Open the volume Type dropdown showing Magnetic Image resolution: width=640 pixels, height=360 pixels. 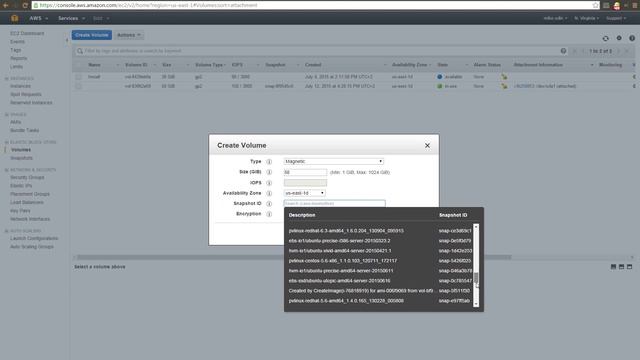333,162
